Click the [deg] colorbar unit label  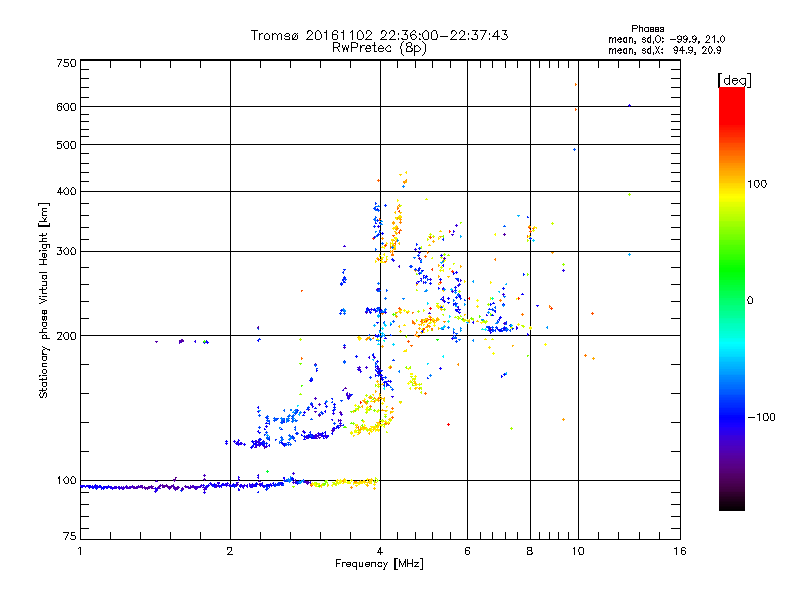pyautogui.click(x=734, y=79)
